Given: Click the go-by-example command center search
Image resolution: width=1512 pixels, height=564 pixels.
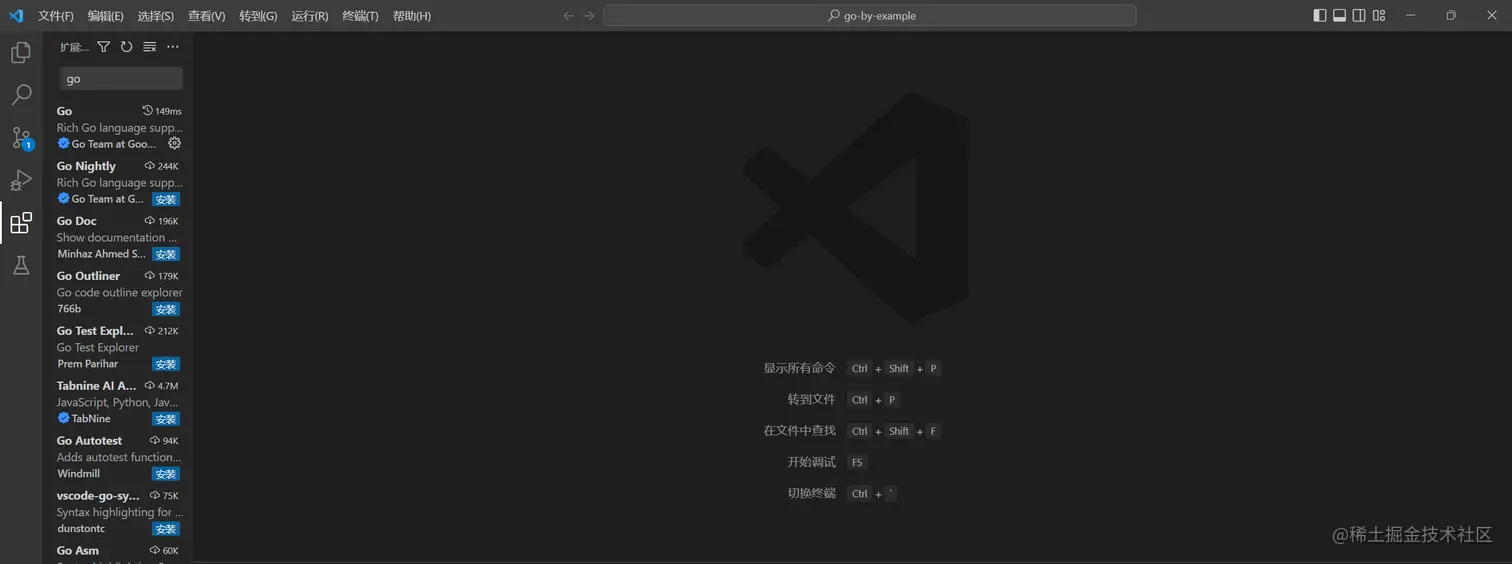Looking at the screenshot, I should coord(870,15).
